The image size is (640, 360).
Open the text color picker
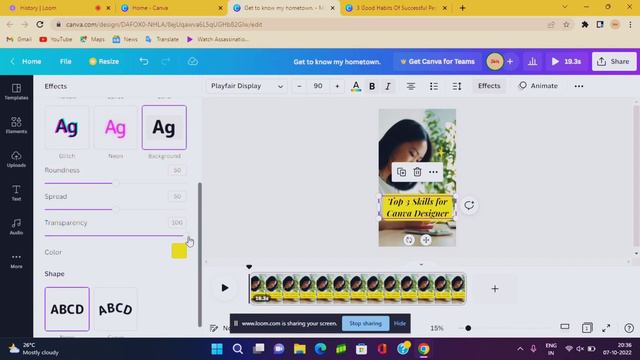(356, 86)
